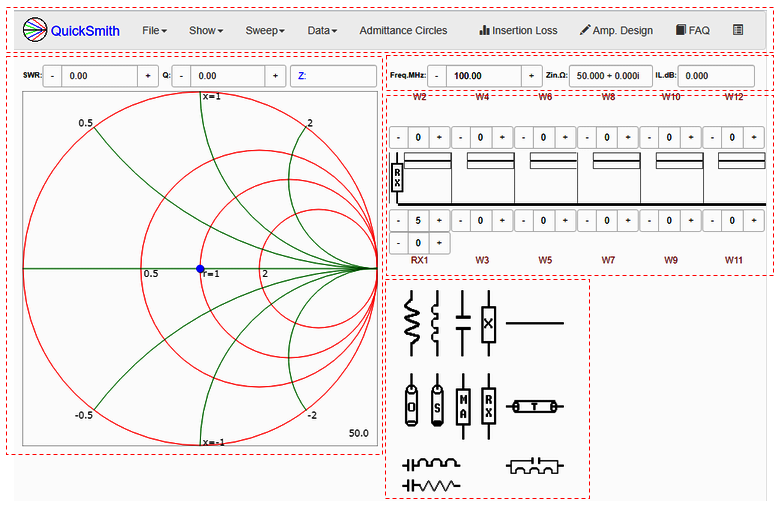Pick the MA component in the palette
Screen dimensions: 779x508
pyautogui.click(x=463, y=406)
